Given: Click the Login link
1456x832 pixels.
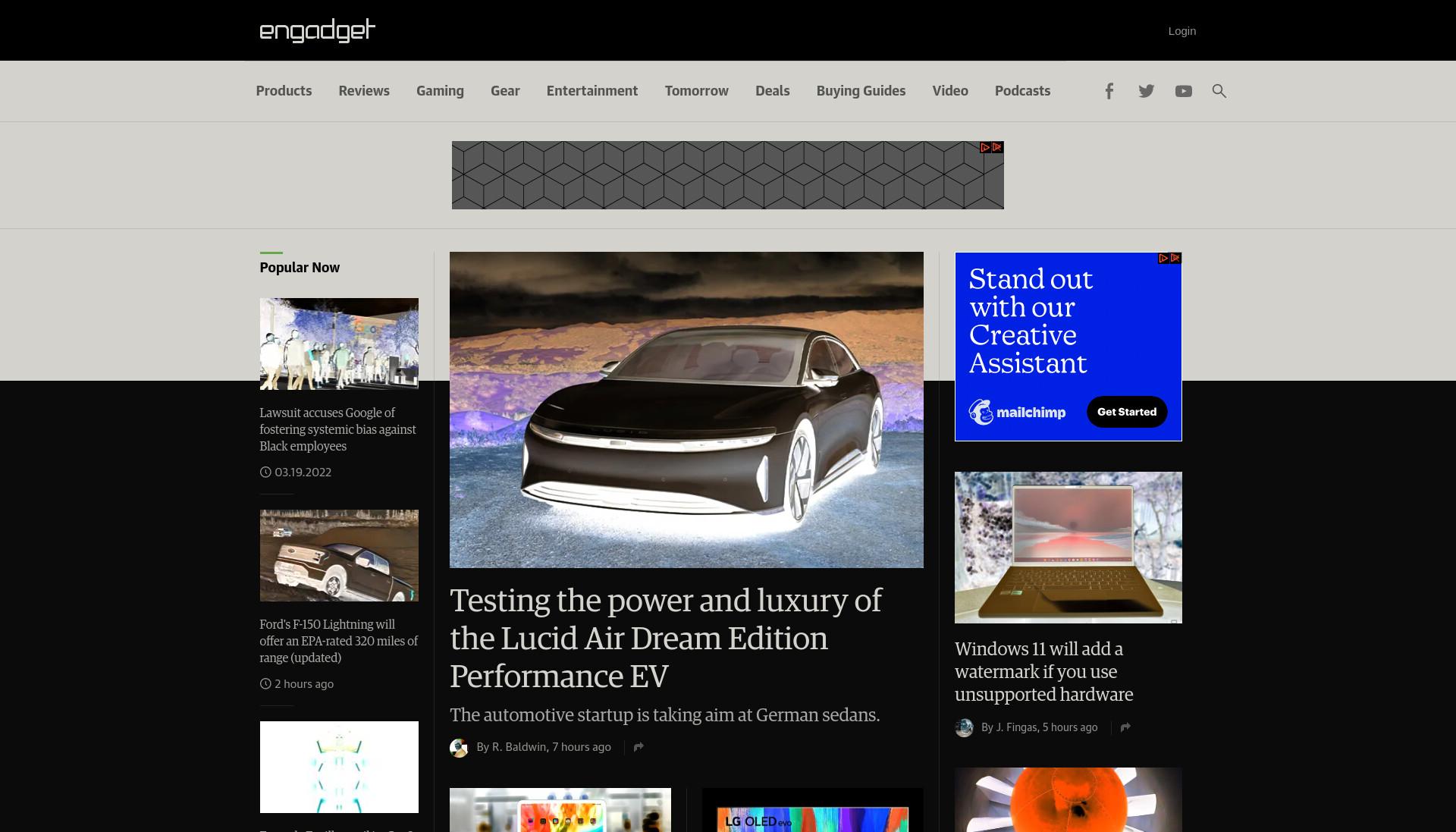Looking at the screenshot, I should click(x=1181, y=31).
